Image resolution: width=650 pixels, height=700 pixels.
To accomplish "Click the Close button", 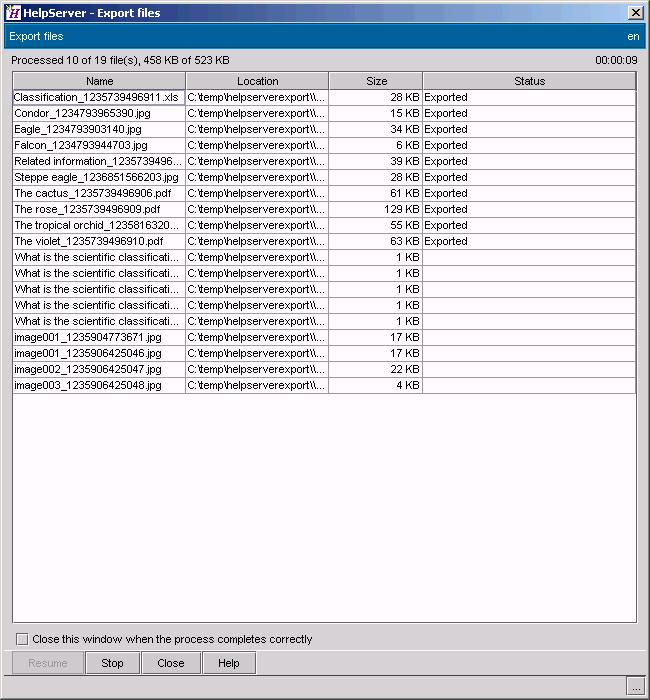I will [x=171, y=663].
